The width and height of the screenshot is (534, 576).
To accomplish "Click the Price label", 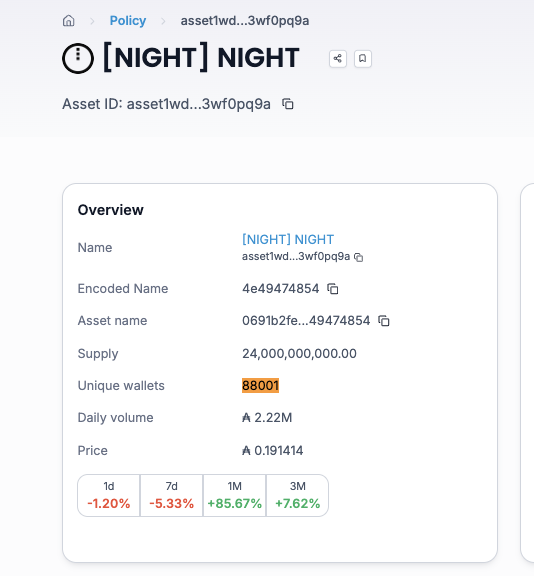I will click(93, 450).
